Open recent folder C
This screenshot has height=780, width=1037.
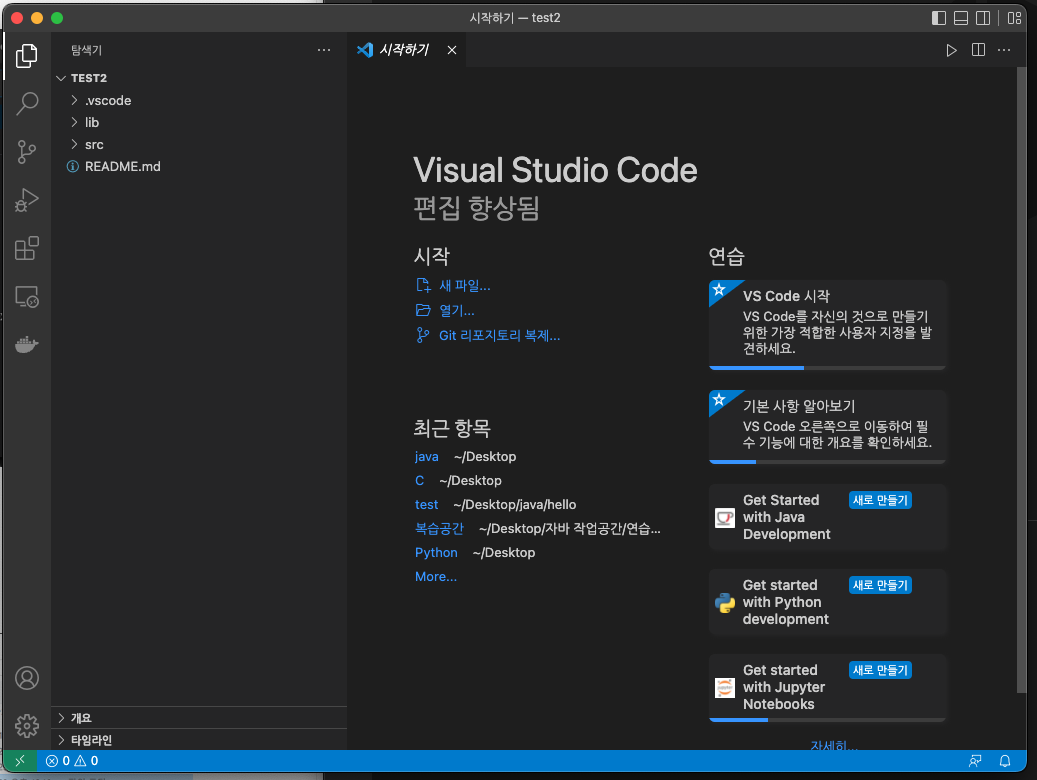point(419,480)
